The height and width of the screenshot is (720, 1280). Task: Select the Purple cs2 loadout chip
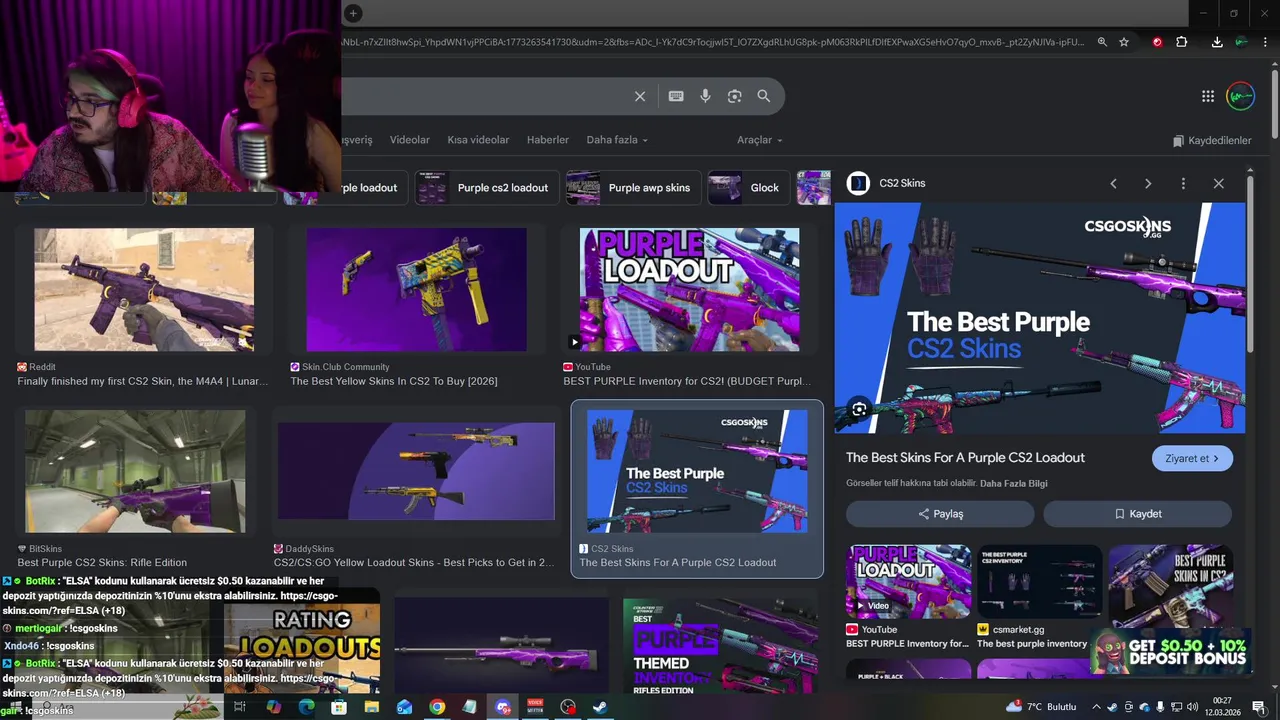tap(485, 188)
